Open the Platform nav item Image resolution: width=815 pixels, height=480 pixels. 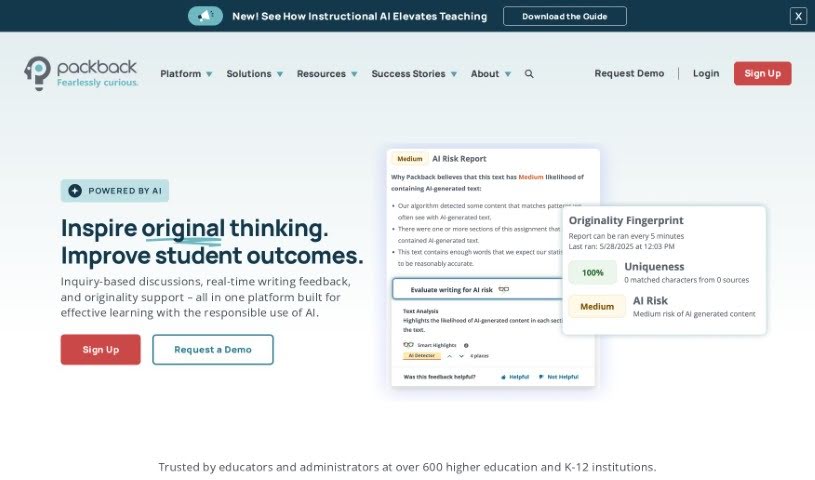click(180, 74)
